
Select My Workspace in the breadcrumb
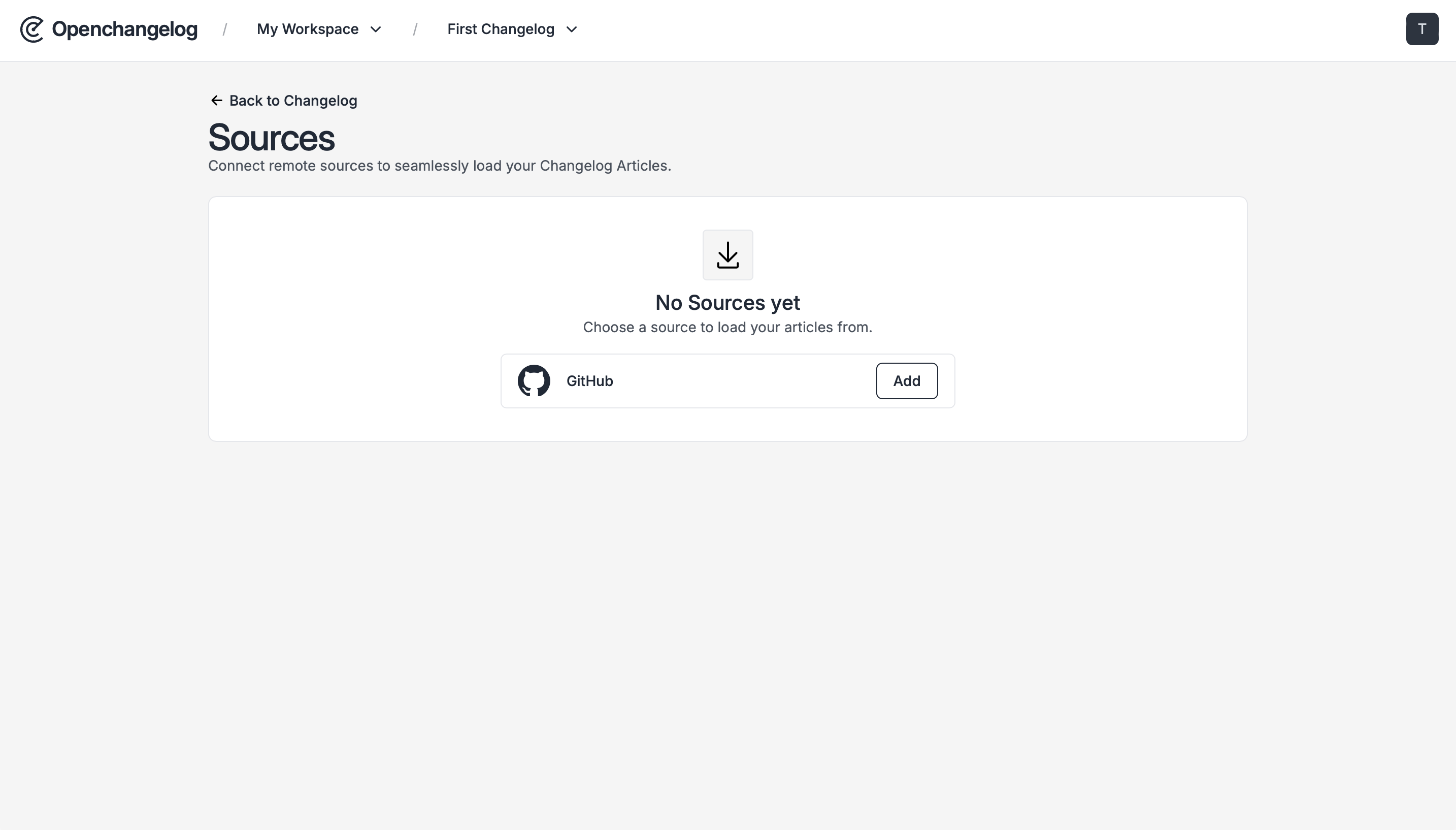click(308, 29)
